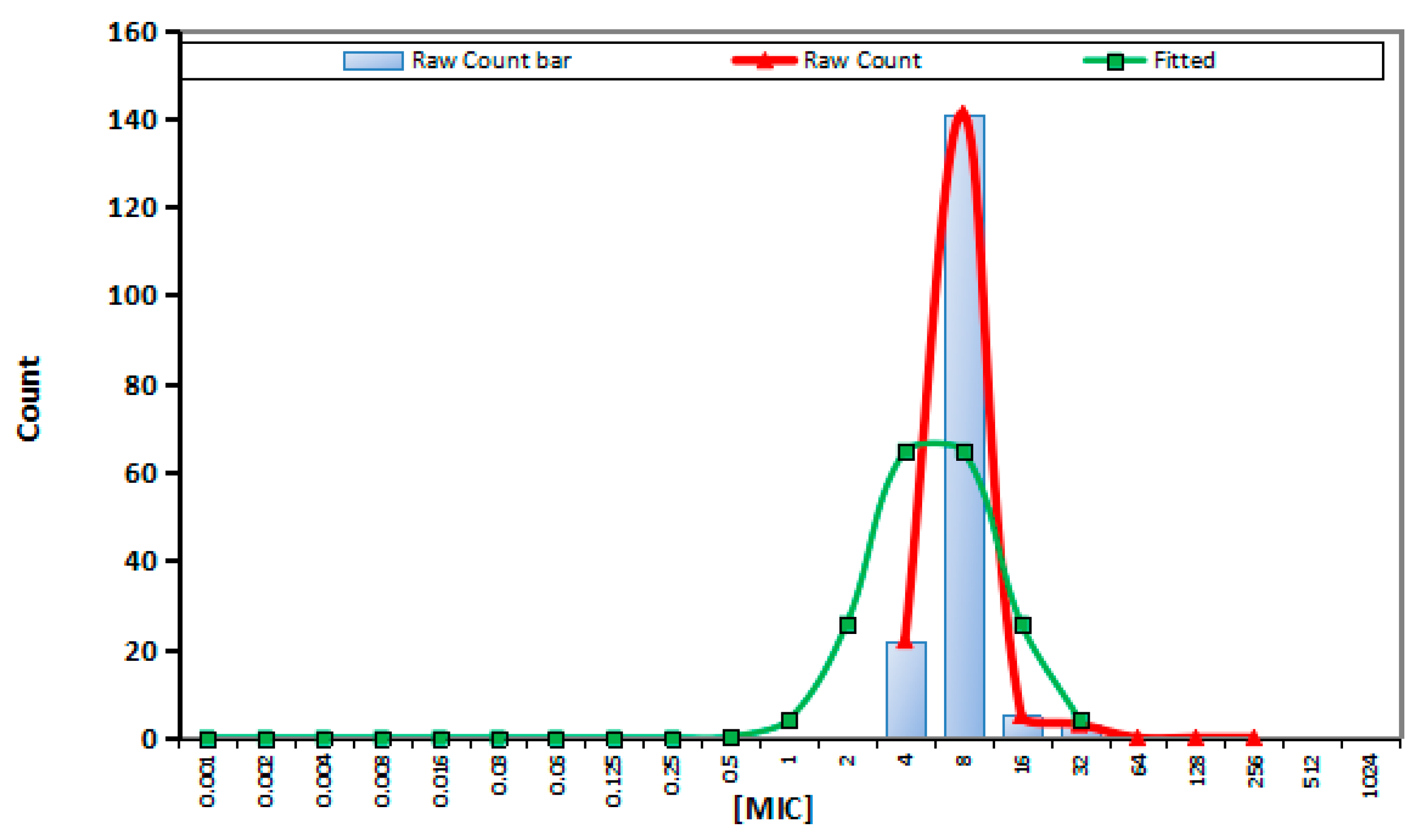Click the red Raw Count legend marker
Screen dimensions: 1423x840
[x=764, y=61]
